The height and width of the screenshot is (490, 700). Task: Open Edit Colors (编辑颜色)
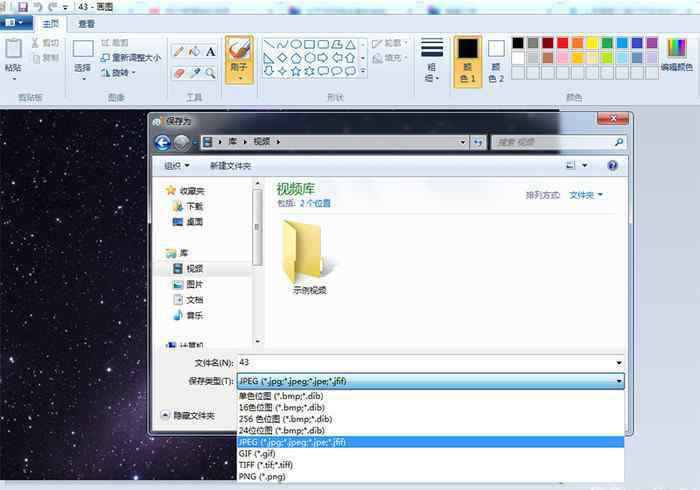pos(676,54)
